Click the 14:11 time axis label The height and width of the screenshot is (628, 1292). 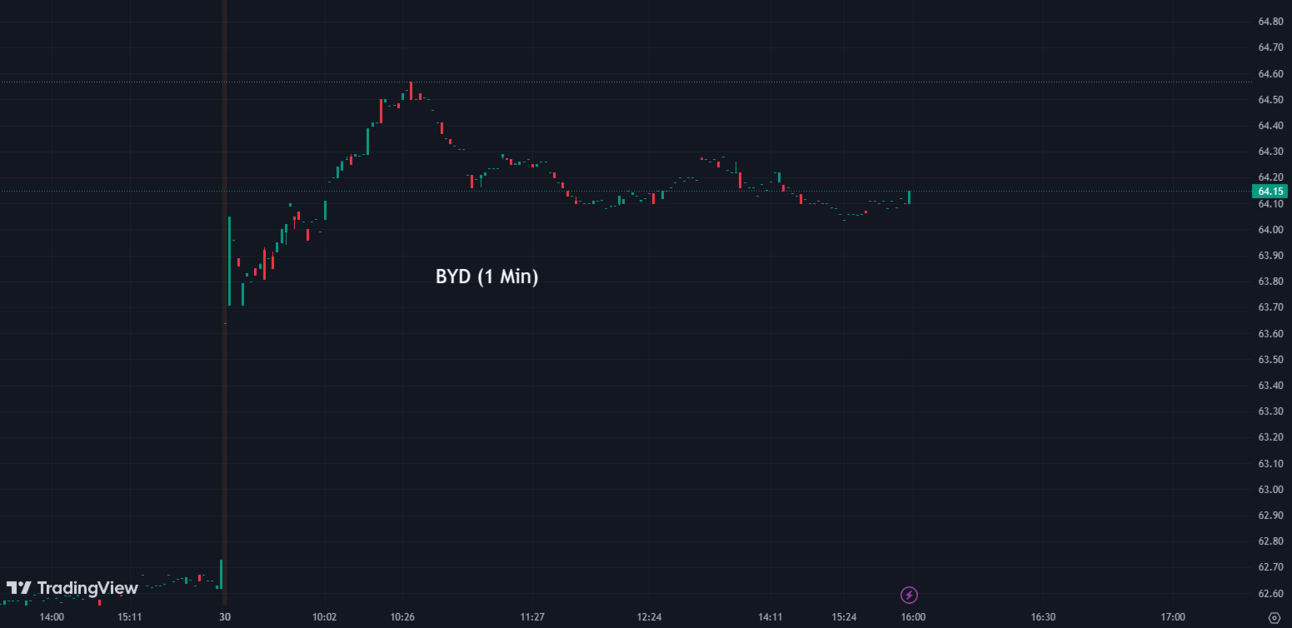click(770, 617)
